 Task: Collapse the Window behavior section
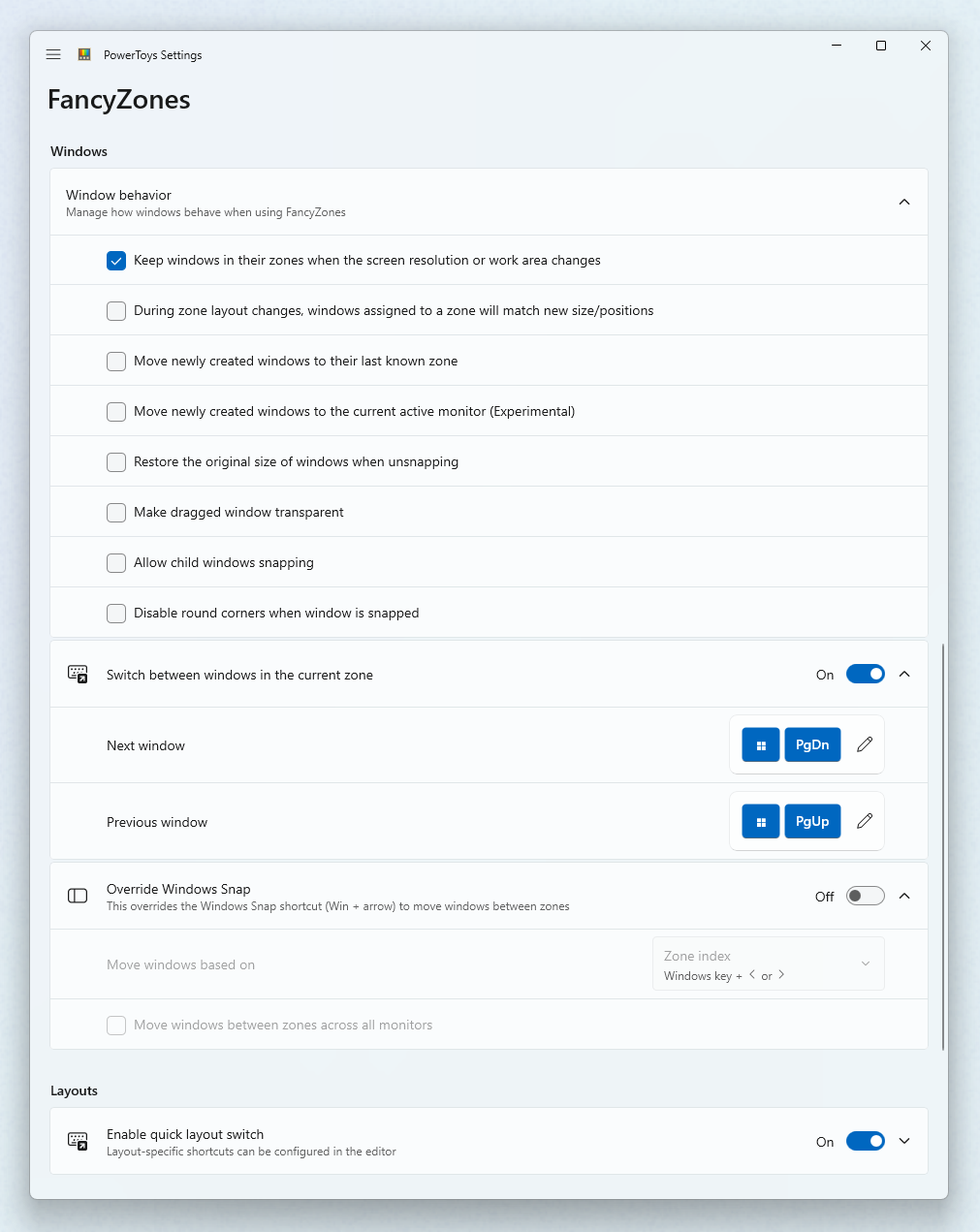click(x=903, y=202)
